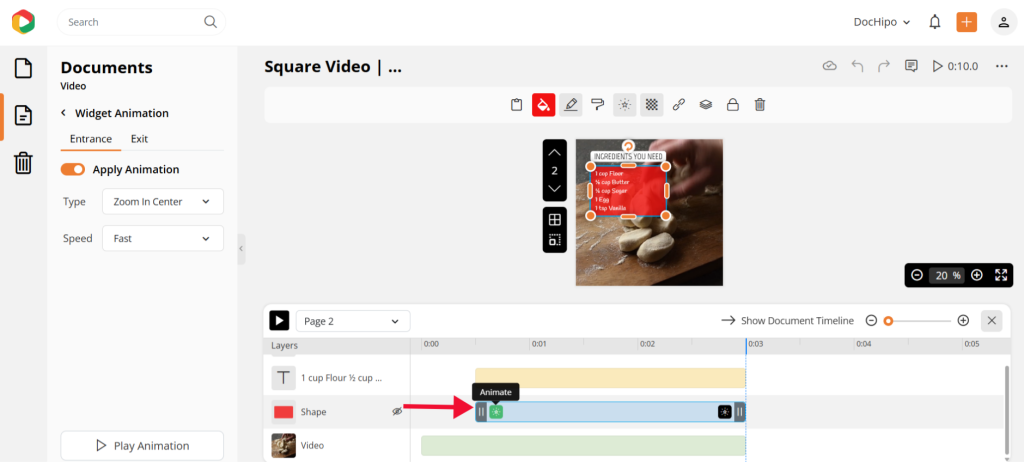The height and width of the screenshot is (463, 1024).
Task: Go back from Widget Animation
Action: (x=63, y=113)
